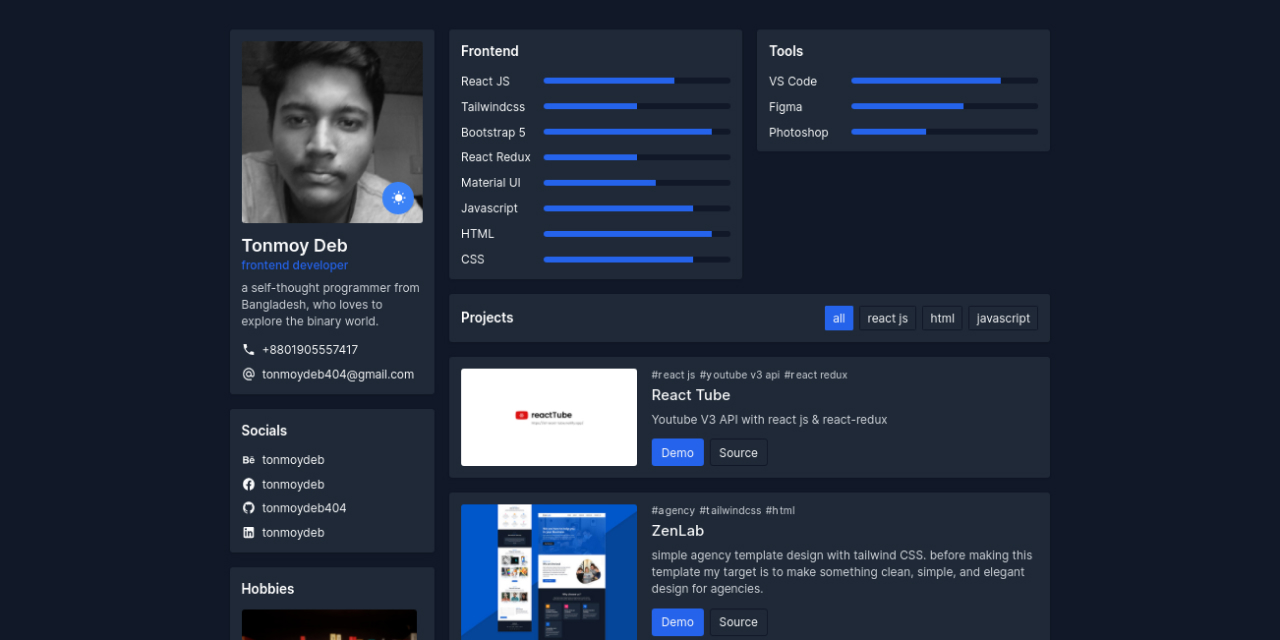Click the 'Hobbies' section heading

click(x=268, y=589)
